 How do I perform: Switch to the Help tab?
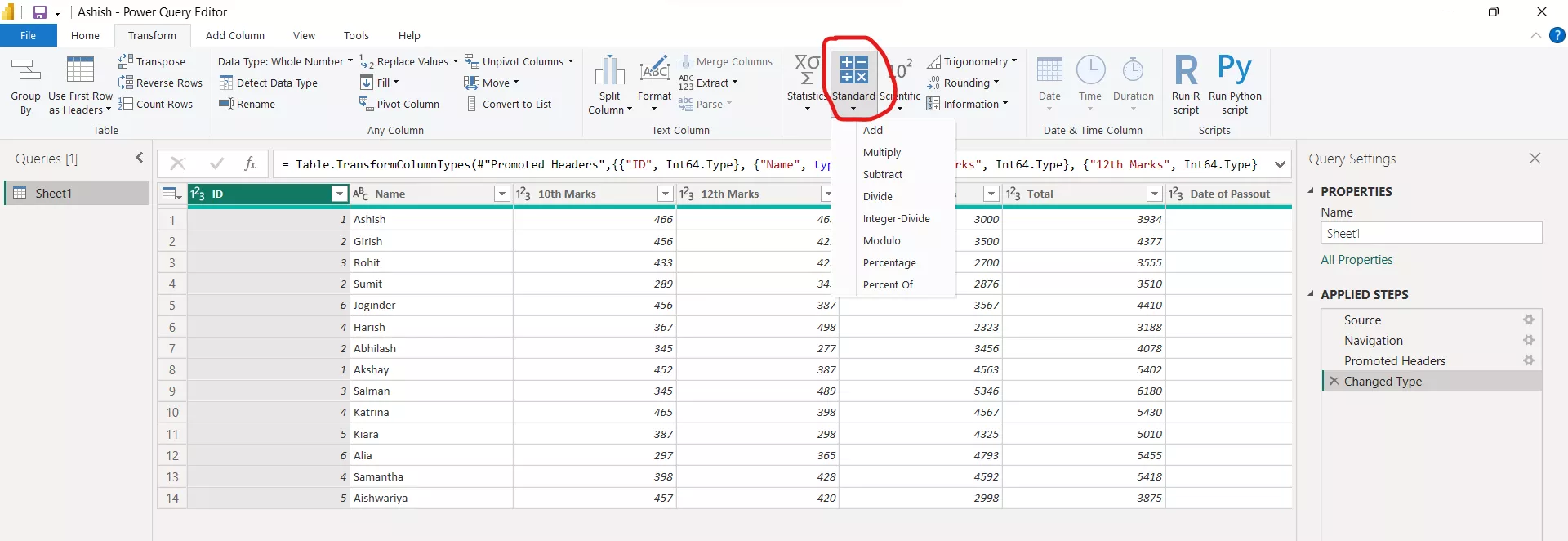(409, 35)
